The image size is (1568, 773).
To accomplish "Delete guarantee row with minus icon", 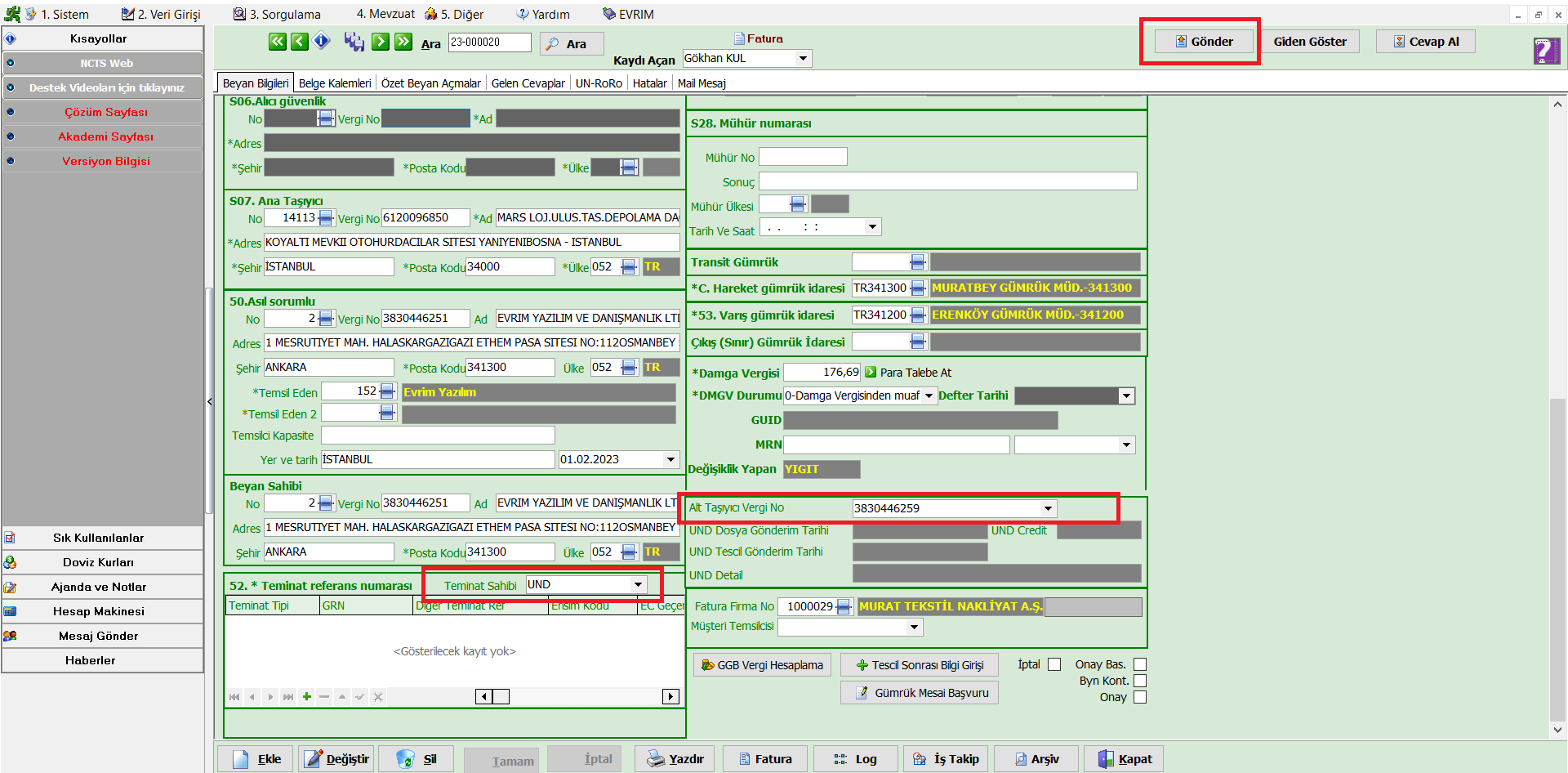I will point(324,697).
